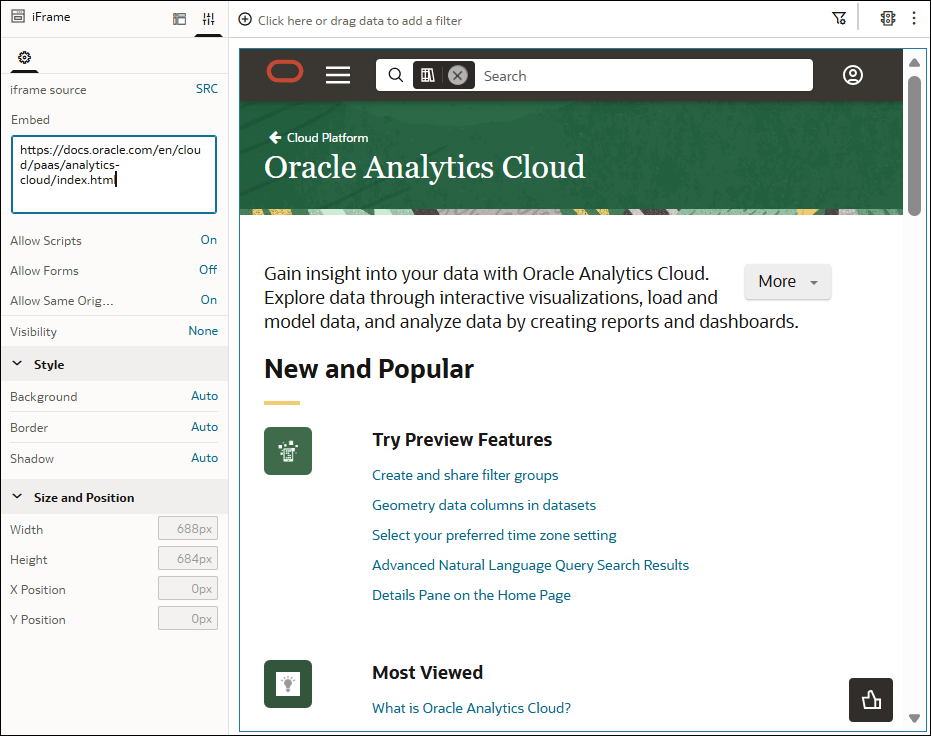This screenshot has width=931, height=736.
Task: Click the scrollbar up arrow
Action: coord(914,62)
